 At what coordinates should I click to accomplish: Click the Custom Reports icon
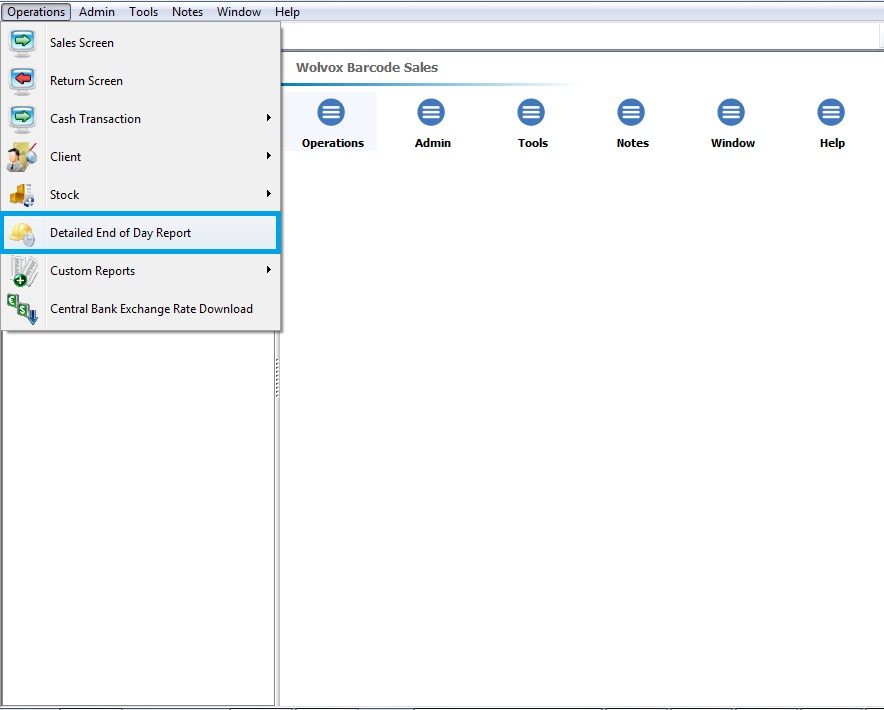pos(24,271)
